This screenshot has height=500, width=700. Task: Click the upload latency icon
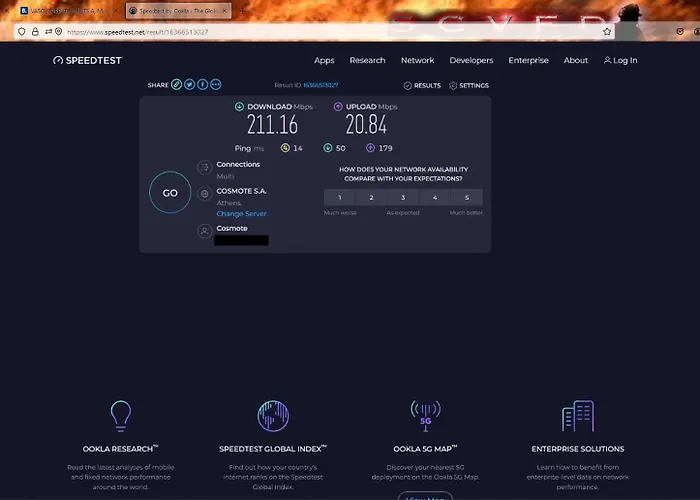pyautogui.click(x=370, y=148)
